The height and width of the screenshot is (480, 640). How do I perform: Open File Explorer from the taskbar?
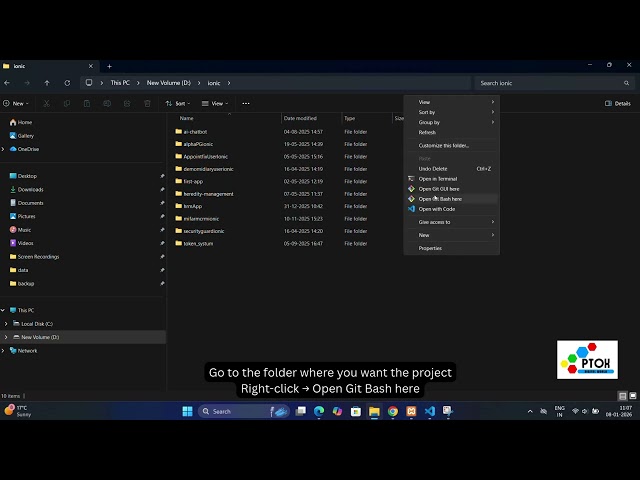click(374, 411)
